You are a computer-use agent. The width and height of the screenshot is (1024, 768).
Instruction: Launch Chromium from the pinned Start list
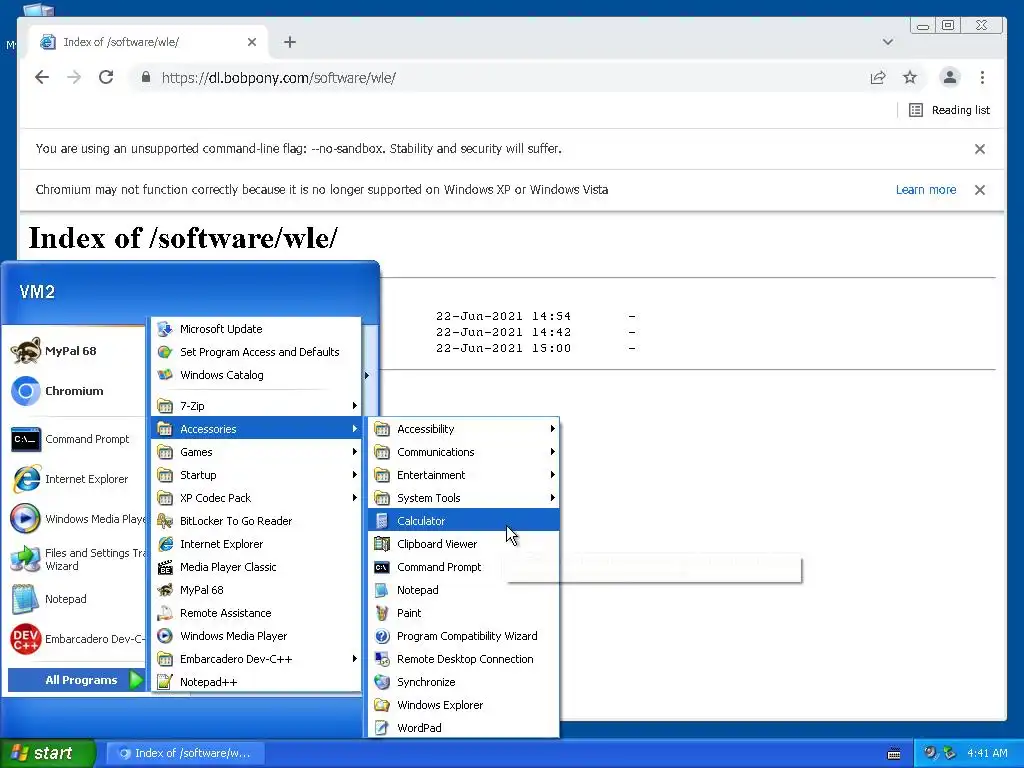(x=74, y=391)
